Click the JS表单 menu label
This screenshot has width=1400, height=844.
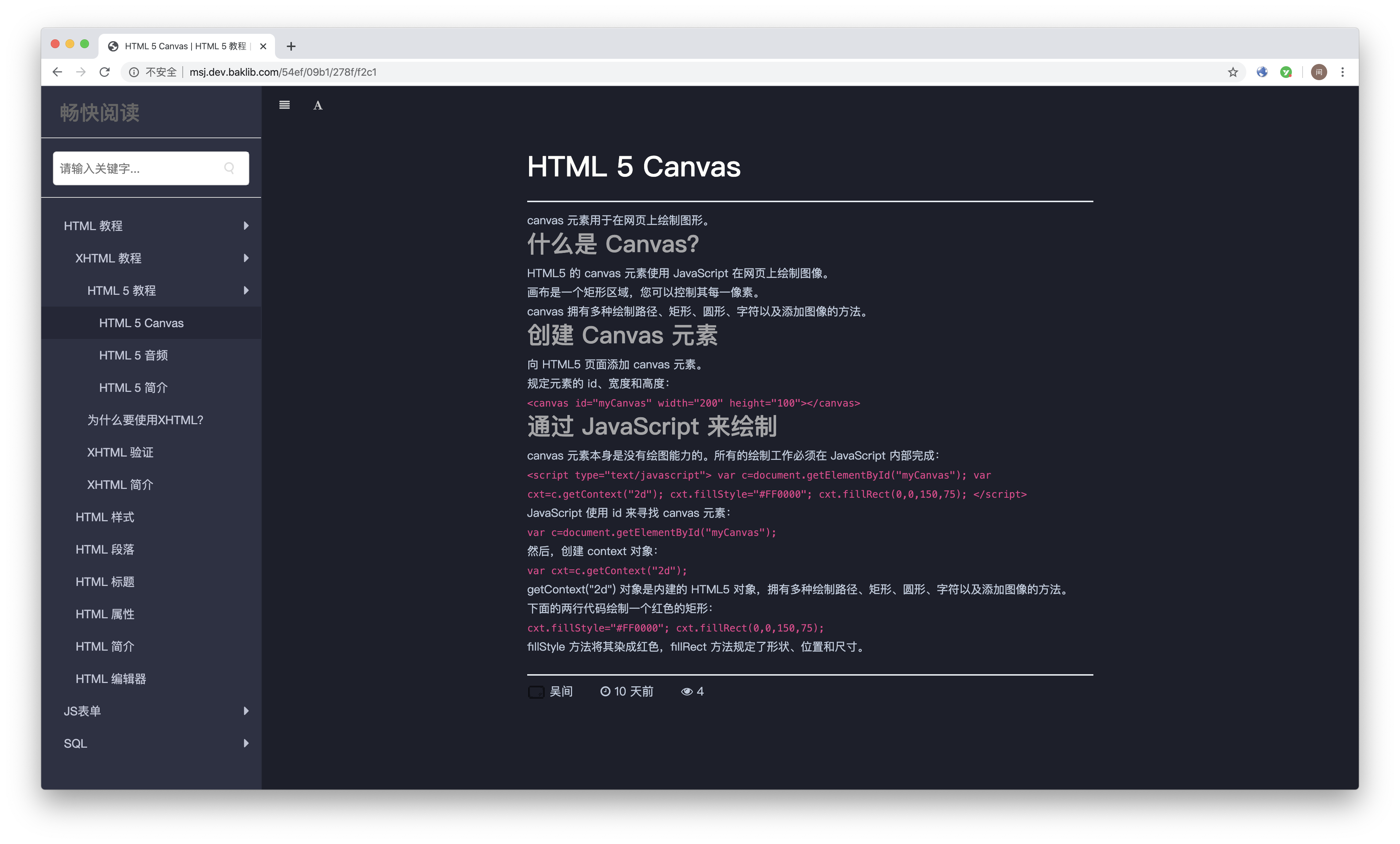(x=82, y=711)
